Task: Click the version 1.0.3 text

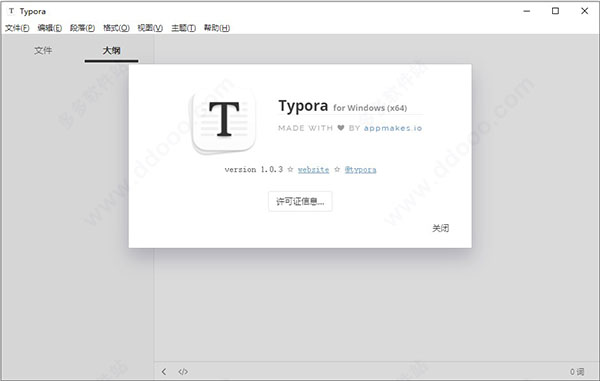Action: pos(254,169)
